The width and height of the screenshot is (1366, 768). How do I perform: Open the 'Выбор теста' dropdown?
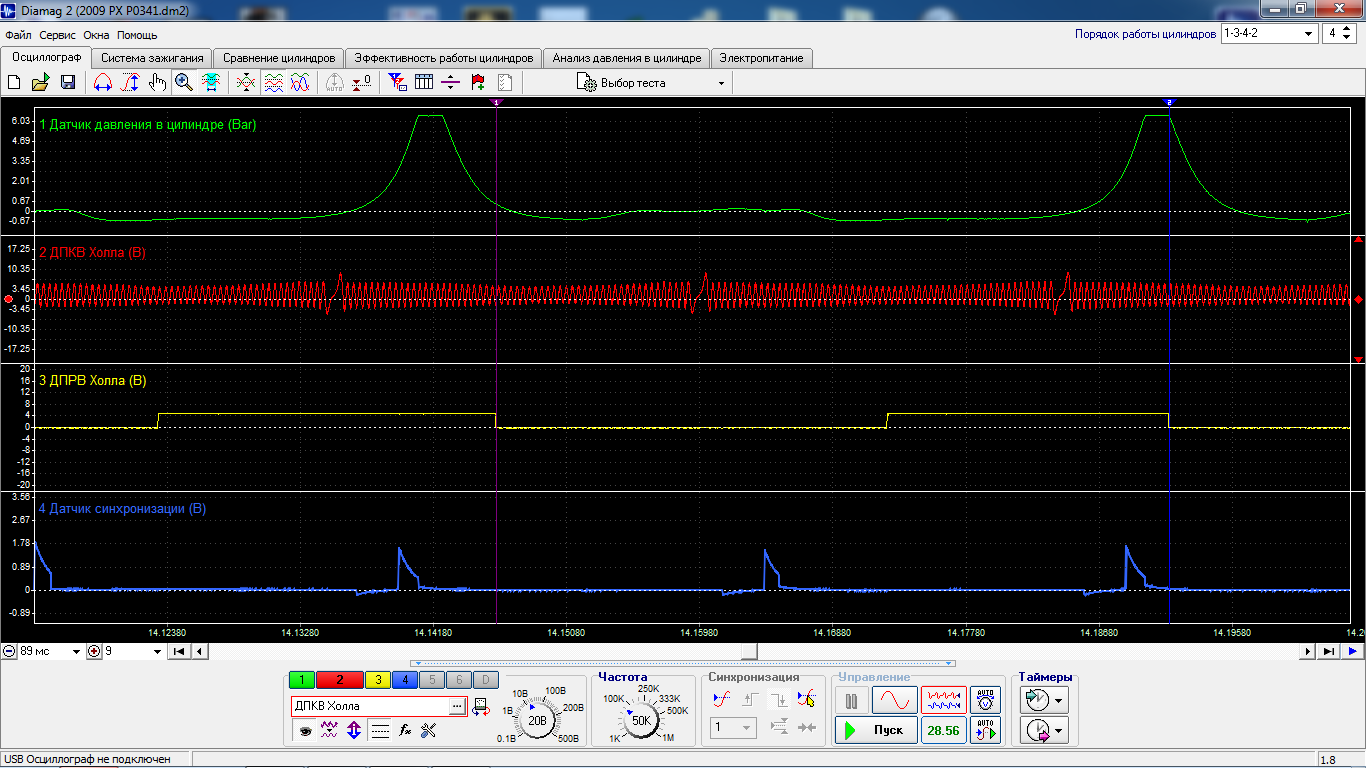click(651, 83)
